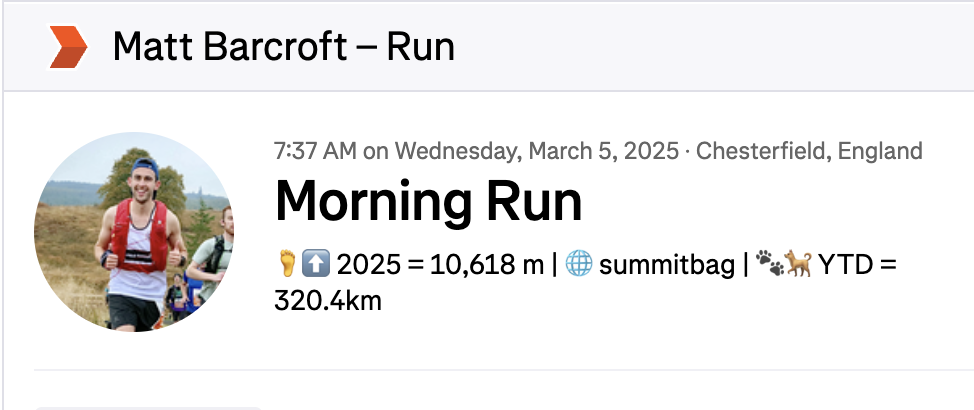Click the "Matt Barcroft – Run" header title
Screen dimensions: 974x410
pos(284,47)
